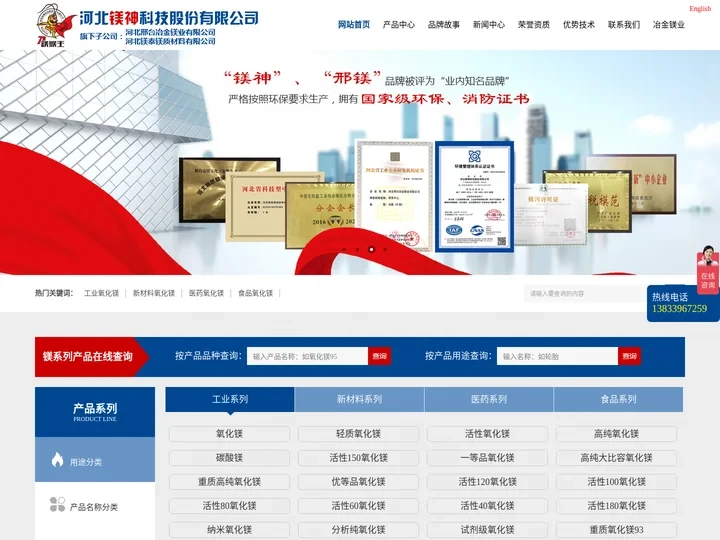
Task: Focus the product name query input field
Action: click(307, 356)
